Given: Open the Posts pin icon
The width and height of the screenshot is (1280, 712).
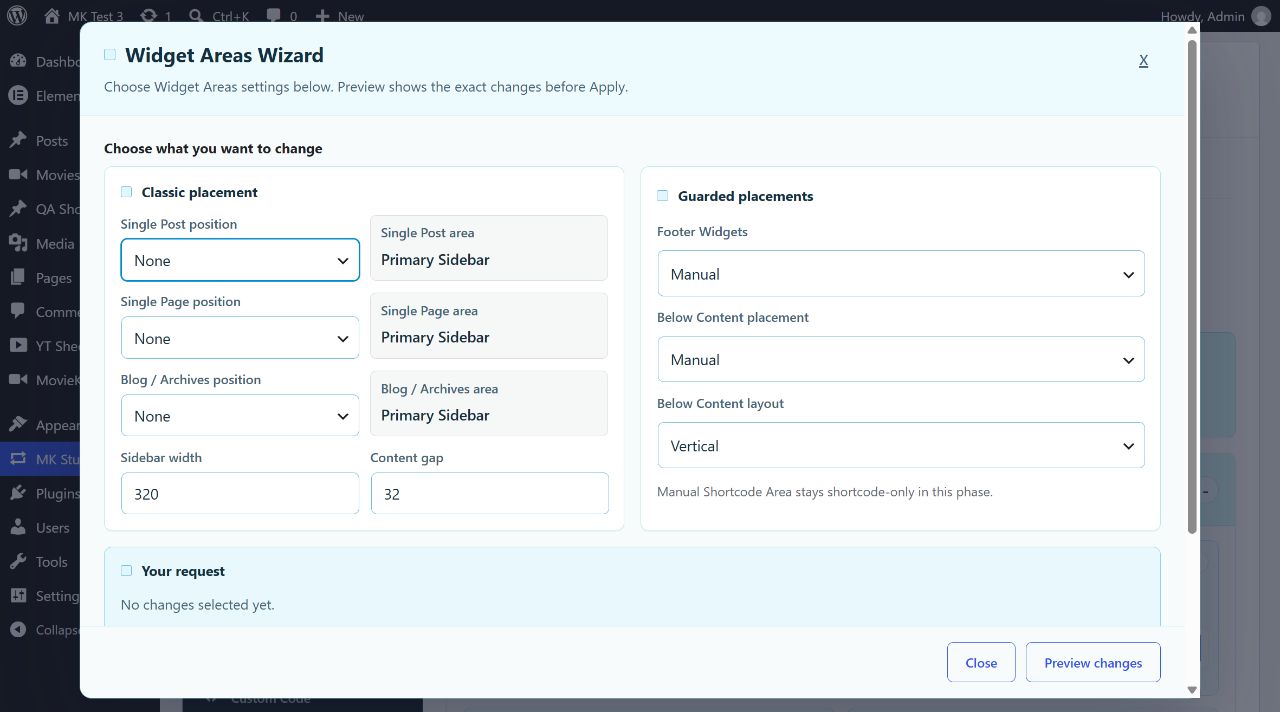Looking at the screenshot, I should click(18, 140).
